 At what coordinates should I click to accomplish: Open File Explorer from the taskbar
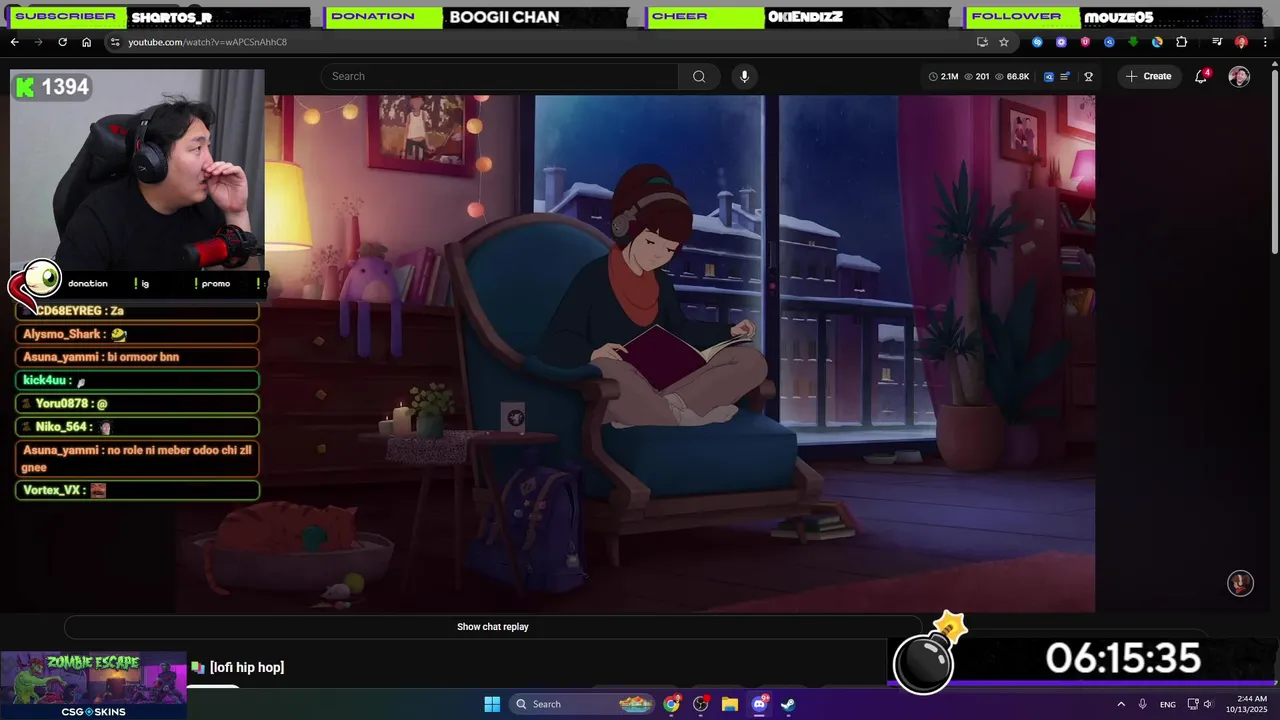coord(730,704)
